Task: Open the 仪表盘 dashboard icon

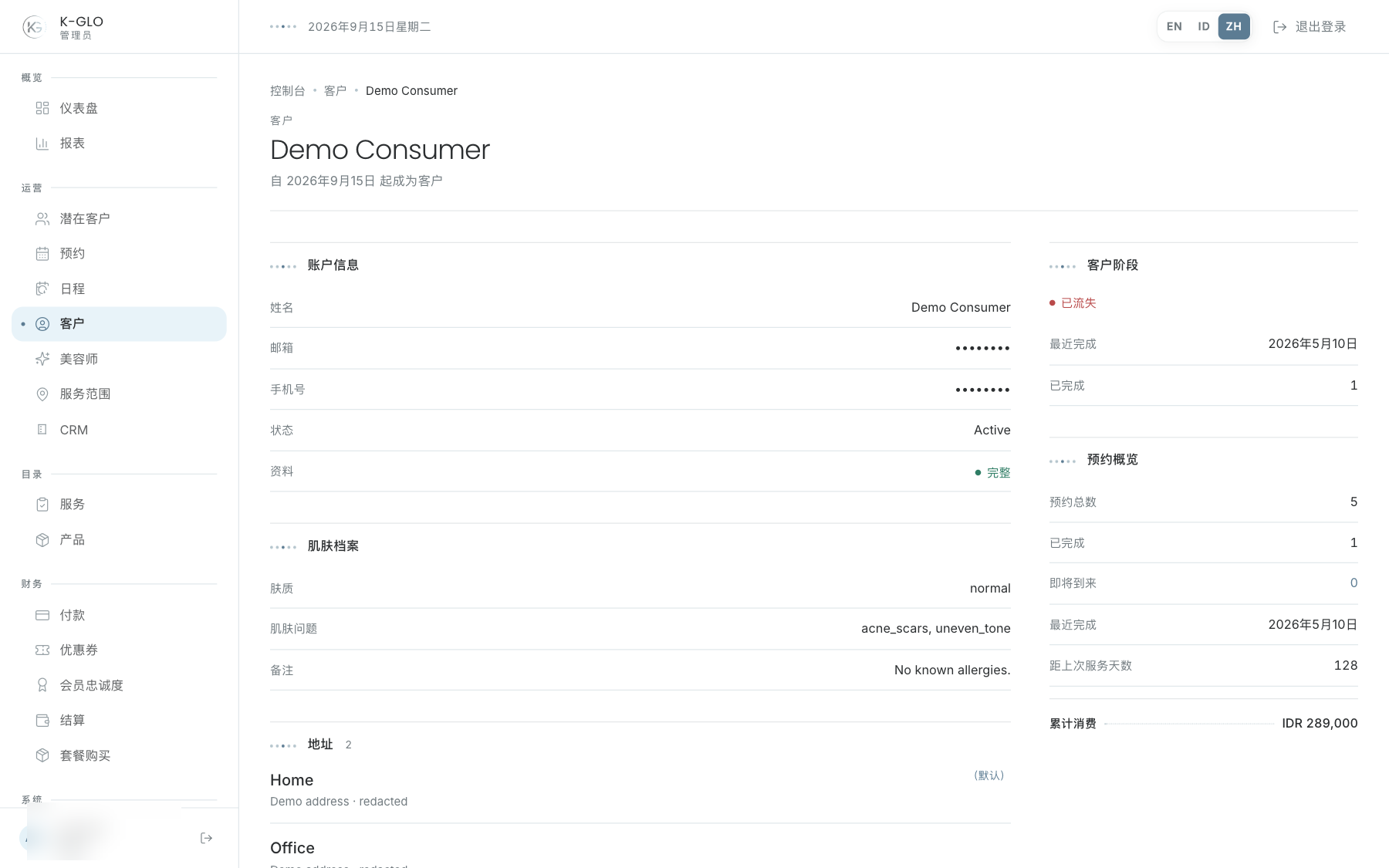Action: tap(42, 108)
